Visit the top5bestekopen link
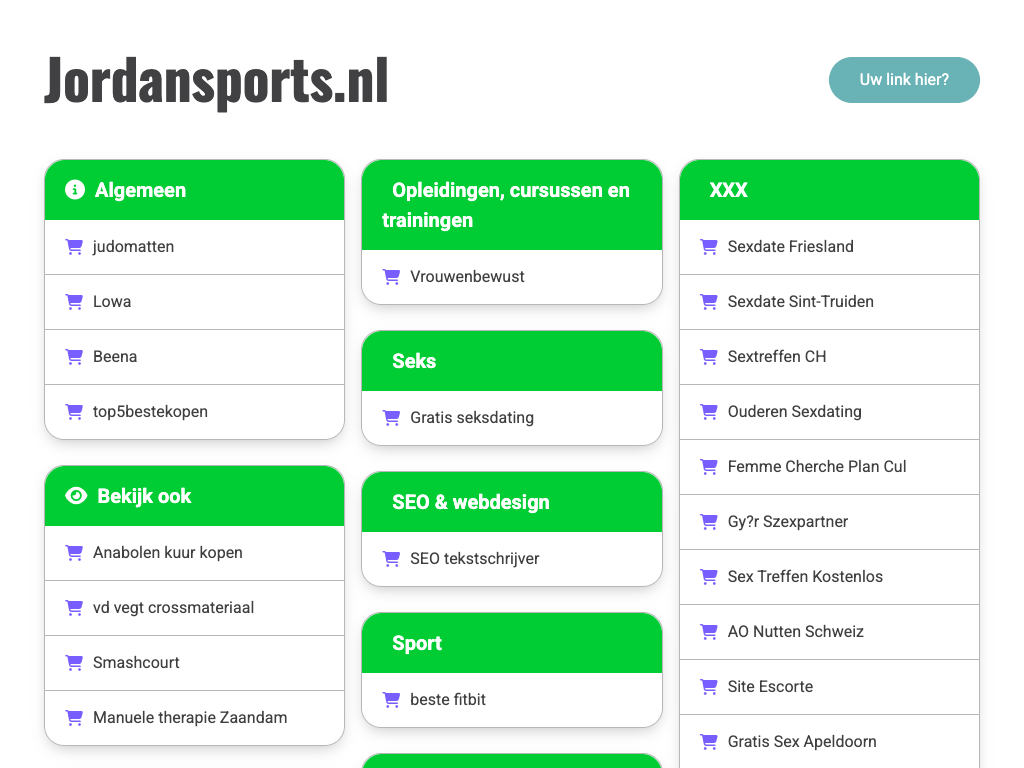This screenshot has height=768, width=1024. click(x=150, y=412)
